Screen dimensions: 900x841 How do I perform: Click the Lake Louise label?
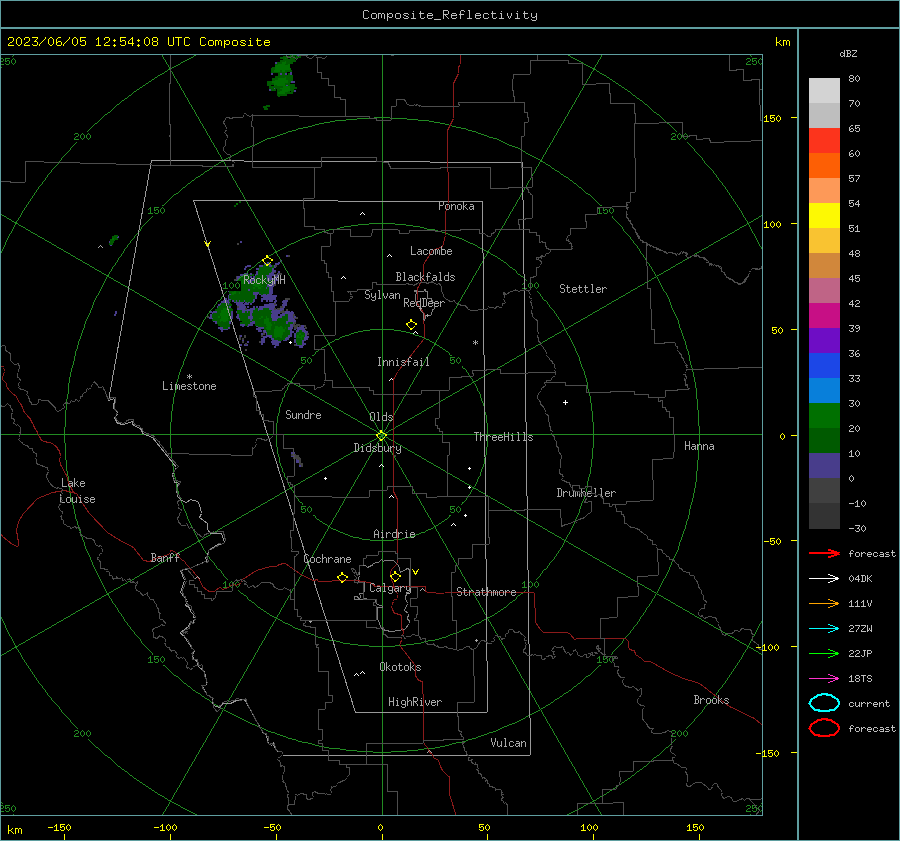77,491
